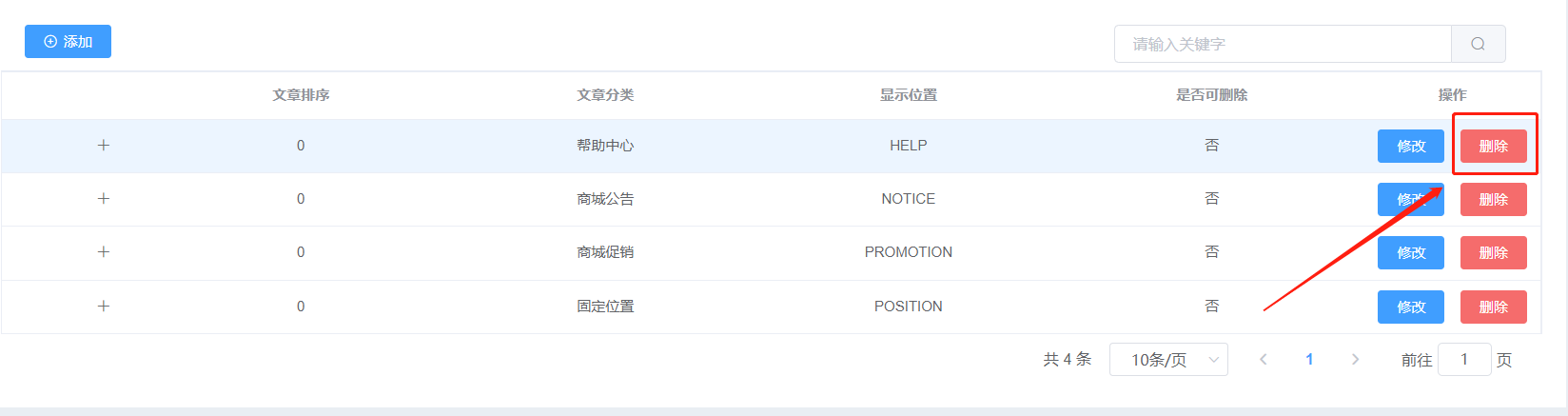1568x416 pixels.
Task: Open the 10条/页 page size dropdown
Action: (x=1168, y=360)
